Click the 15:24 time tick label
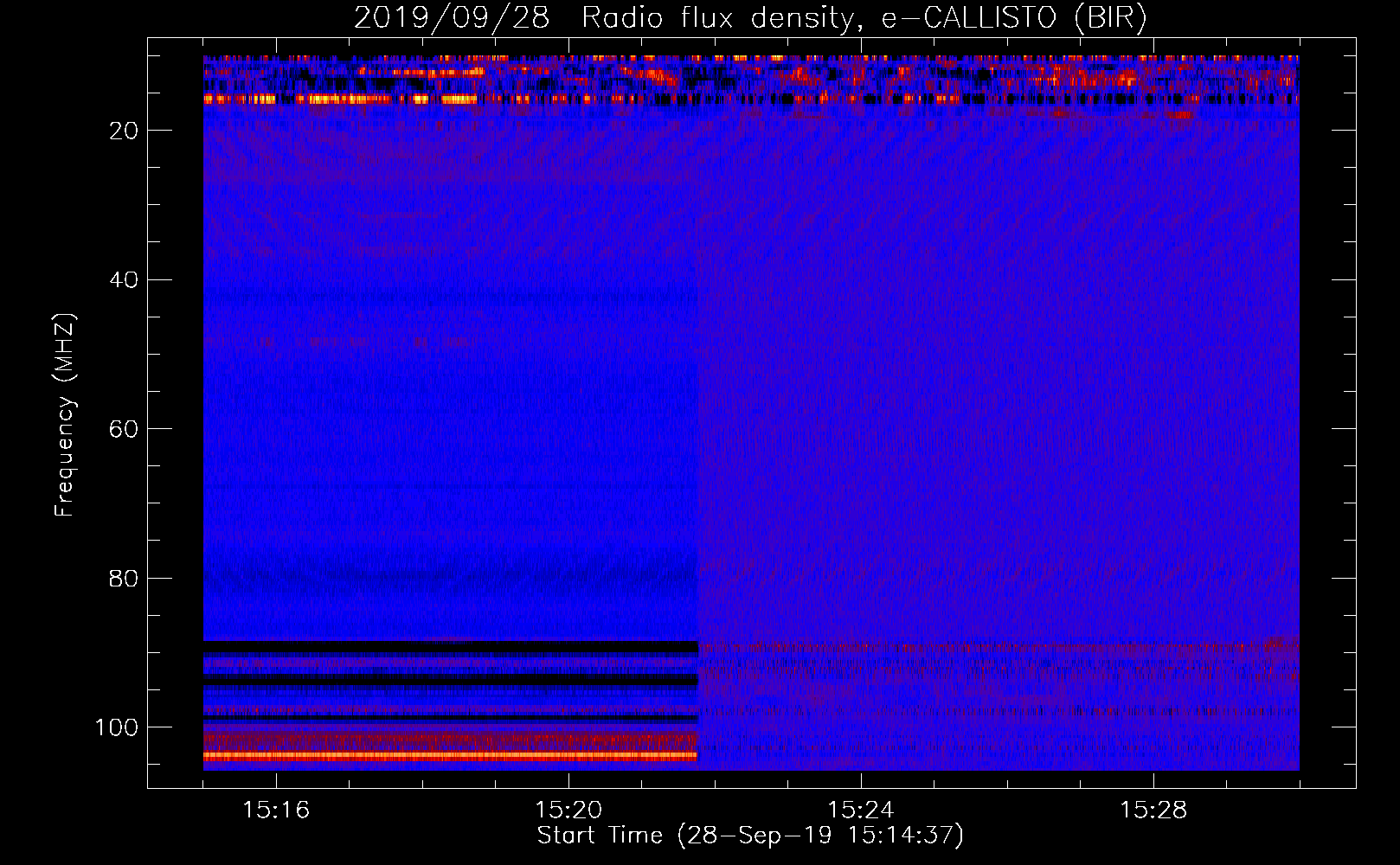 click(861, 811)
